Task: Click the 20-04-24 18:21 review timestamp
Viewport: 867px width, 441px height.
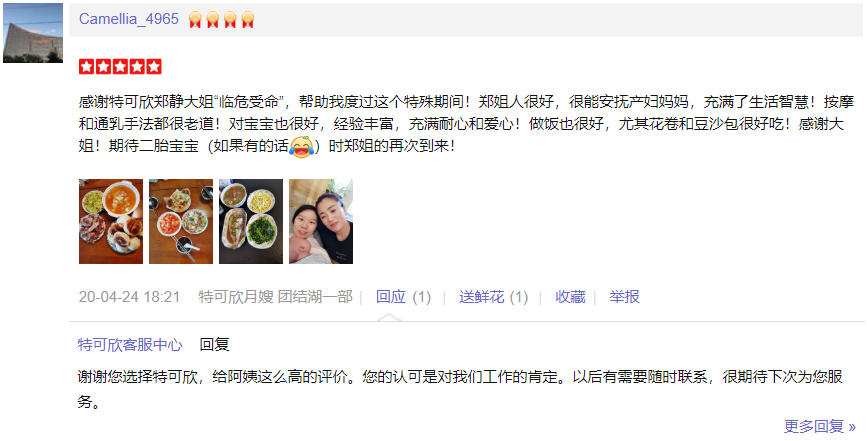Action: (129, 297)
